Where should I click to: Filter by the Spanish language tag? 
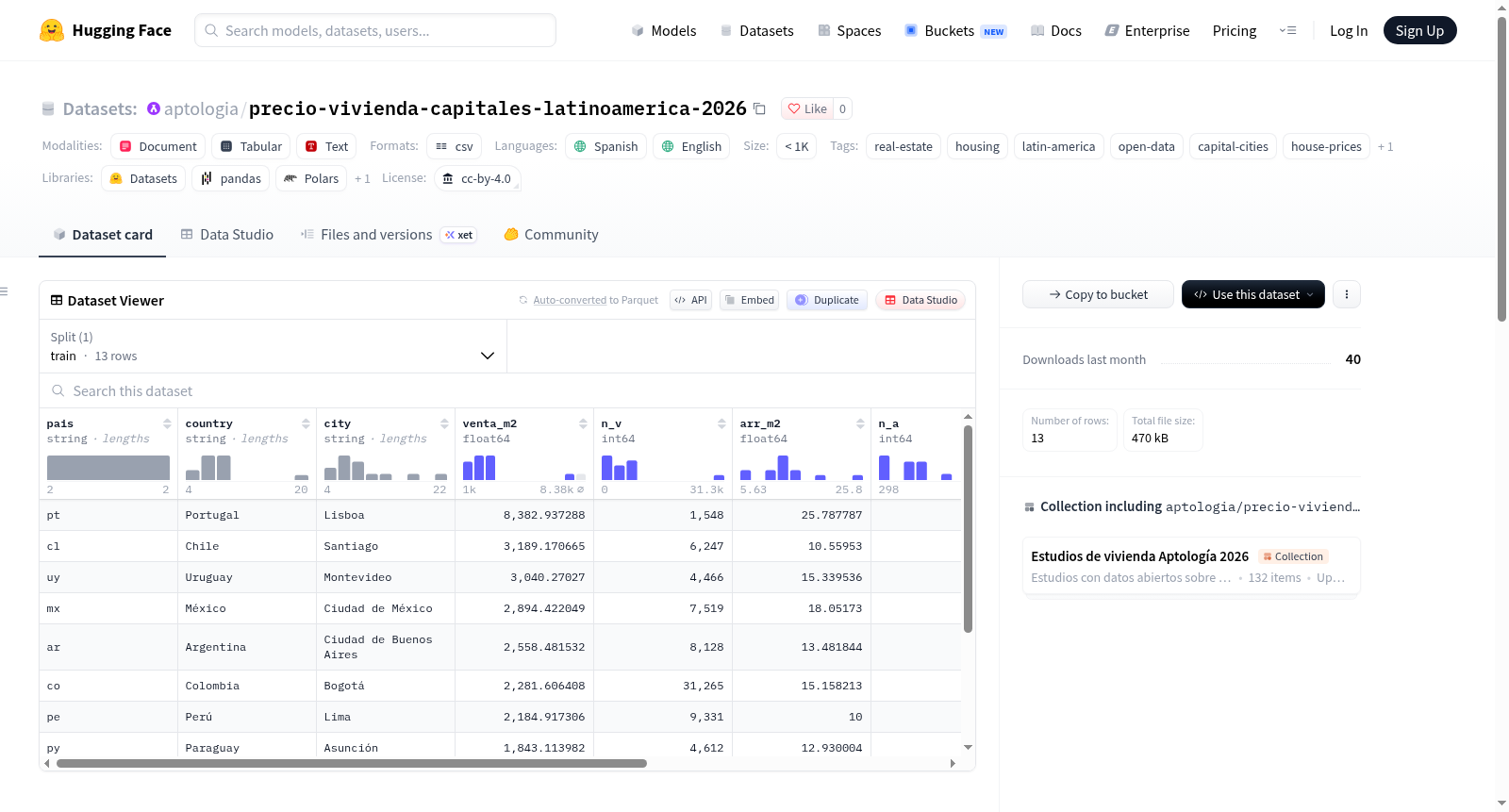pyautogui.click(x=605, y=146)
